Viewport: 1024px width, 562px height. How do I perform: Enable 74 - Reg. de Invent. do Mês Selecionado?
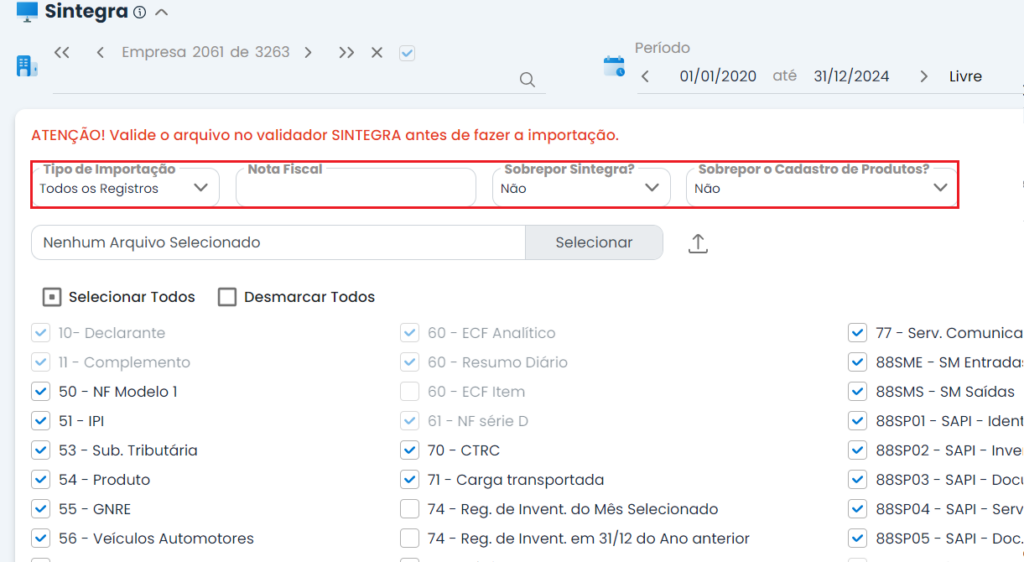[409, 509]
